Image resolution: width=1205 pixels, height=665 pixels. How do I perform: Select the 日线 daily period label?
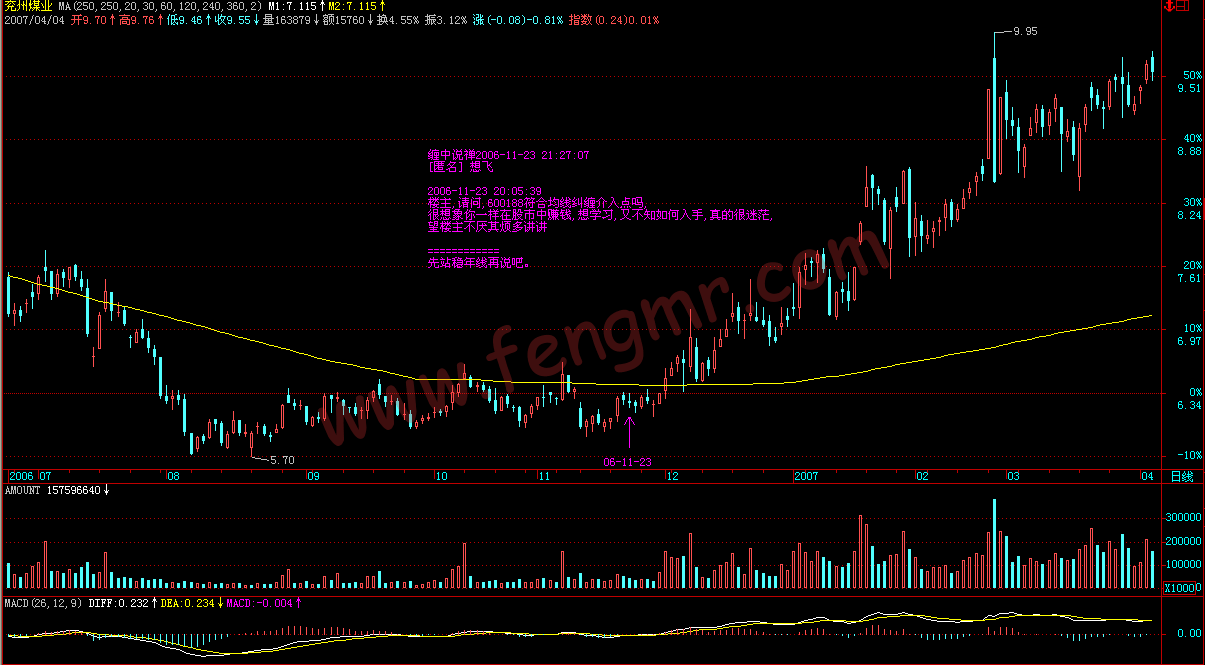pos(1181,477)
